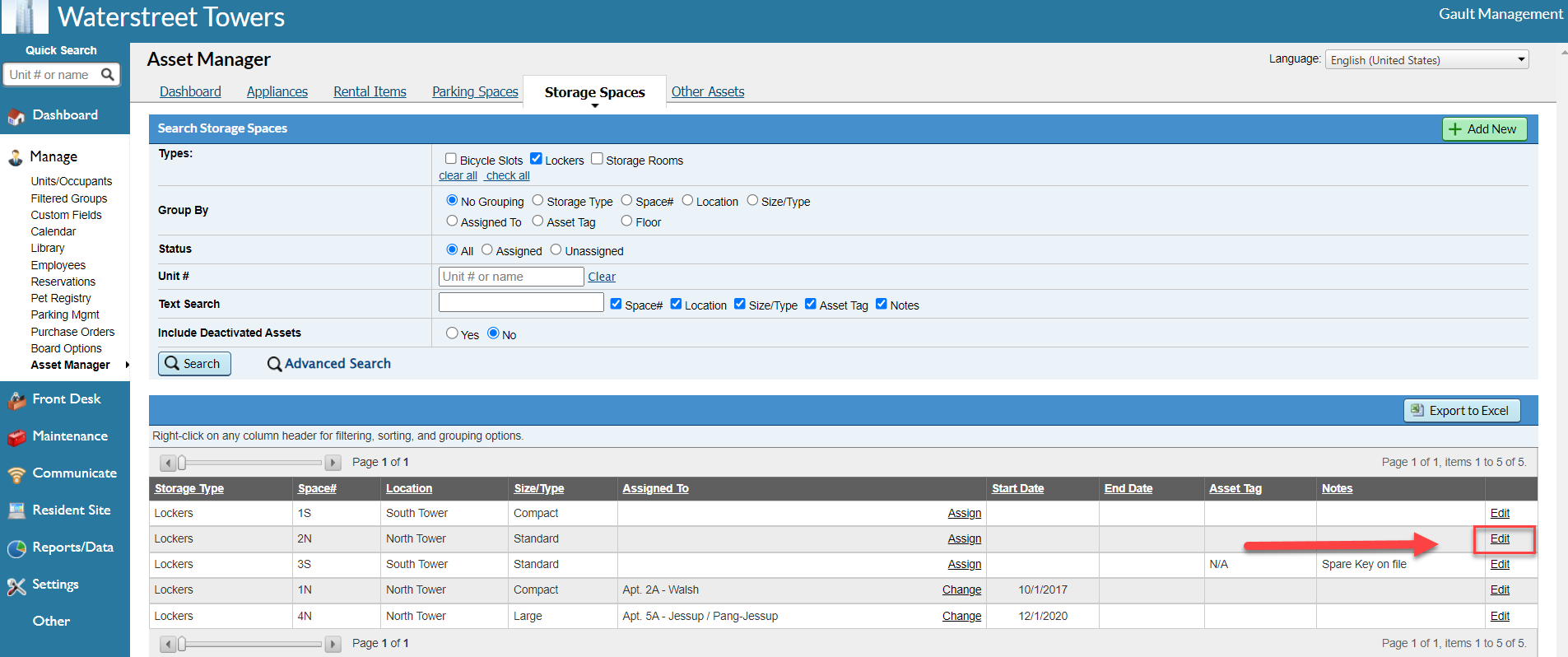Image resolution: width=1568 pixels, height=657 pixels.
Task: Select the Assigned status radio
Action: [x=486, y=249]
